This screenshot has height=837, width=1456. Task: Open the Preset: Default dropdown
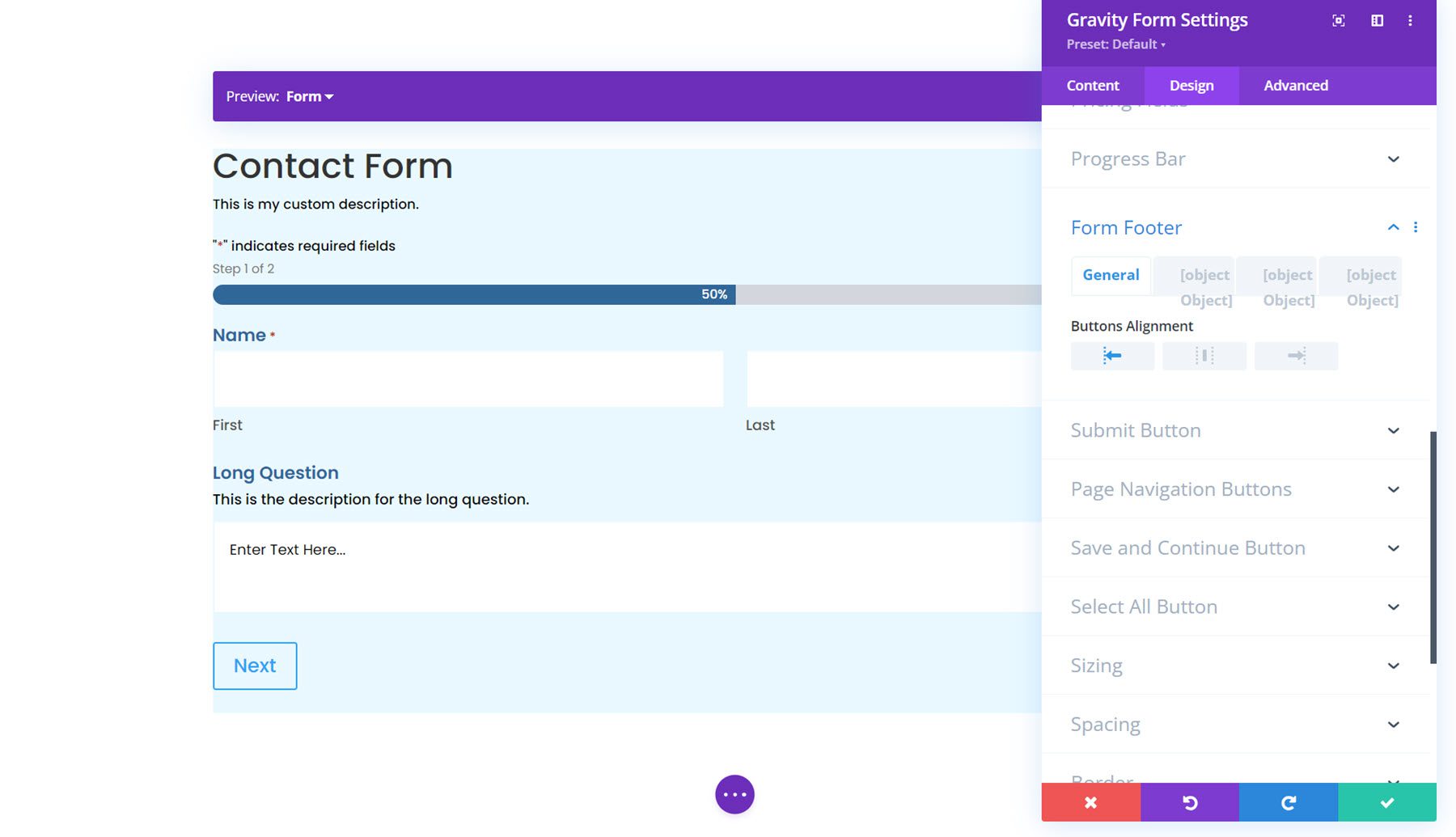pos(1115,44)
